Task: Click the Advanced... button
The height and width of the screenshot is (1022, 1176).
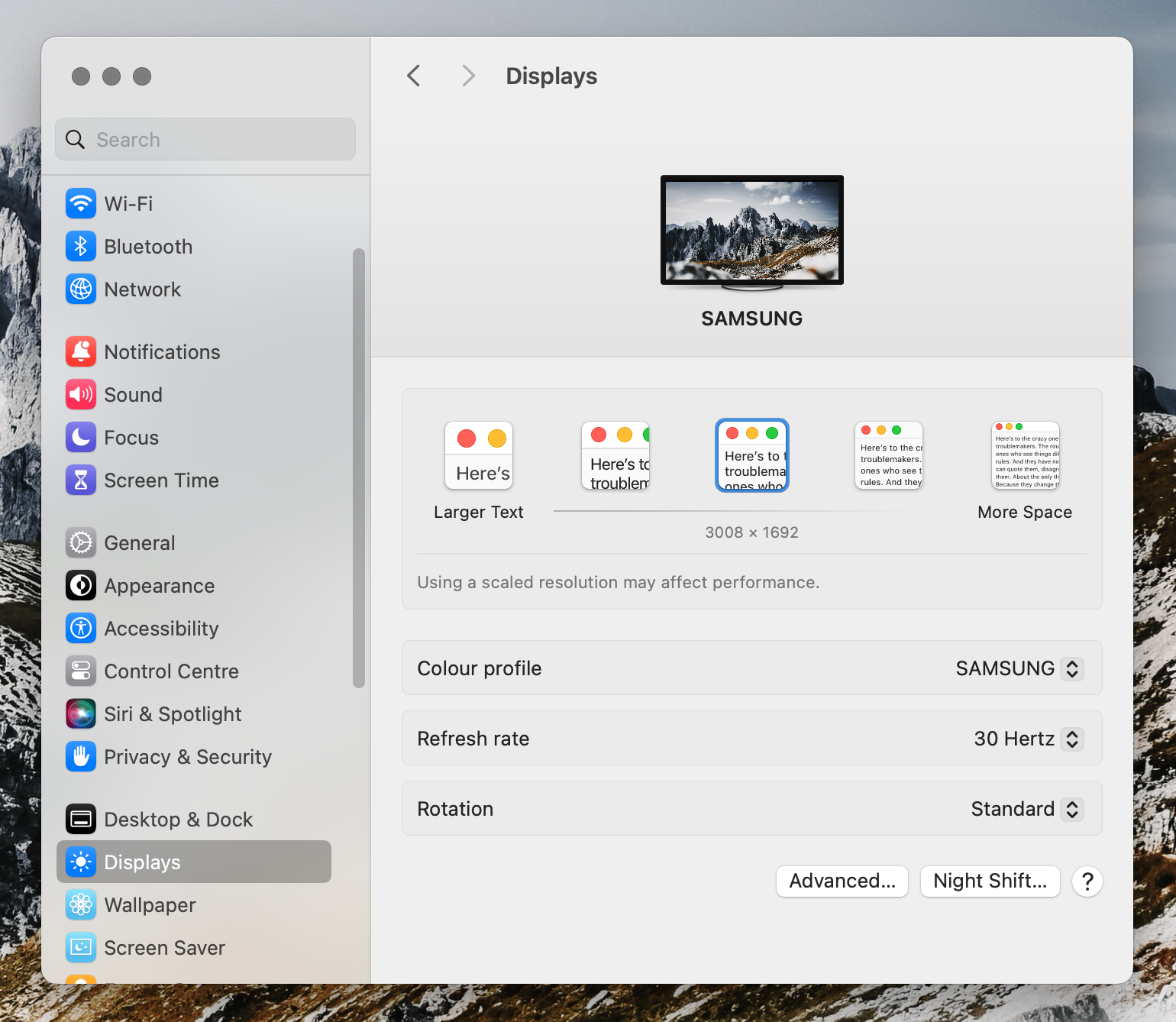Action: (842, 881)
